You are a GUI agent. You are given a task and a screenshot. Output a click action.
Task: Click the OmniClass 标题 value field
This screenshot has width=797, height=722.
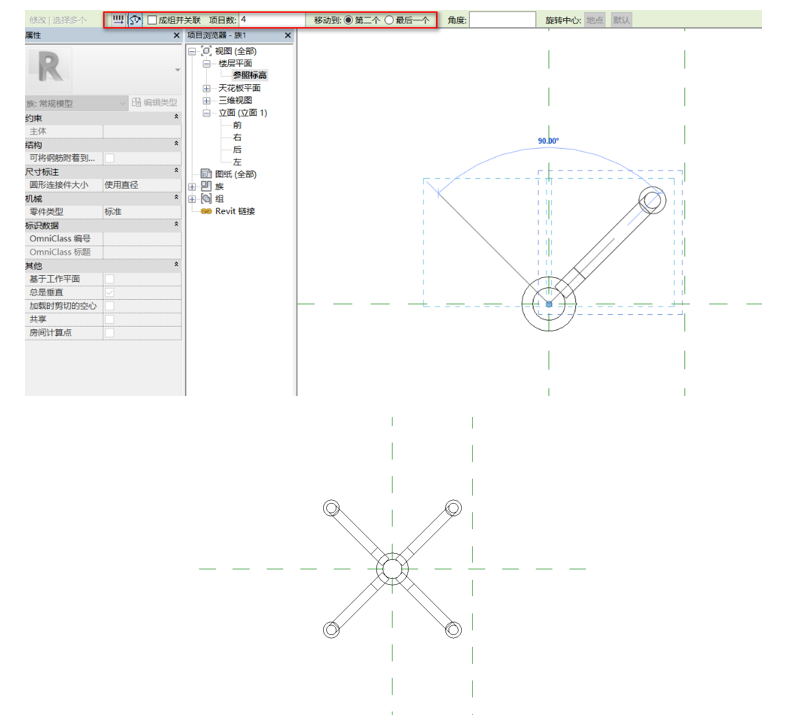[142, 252]
